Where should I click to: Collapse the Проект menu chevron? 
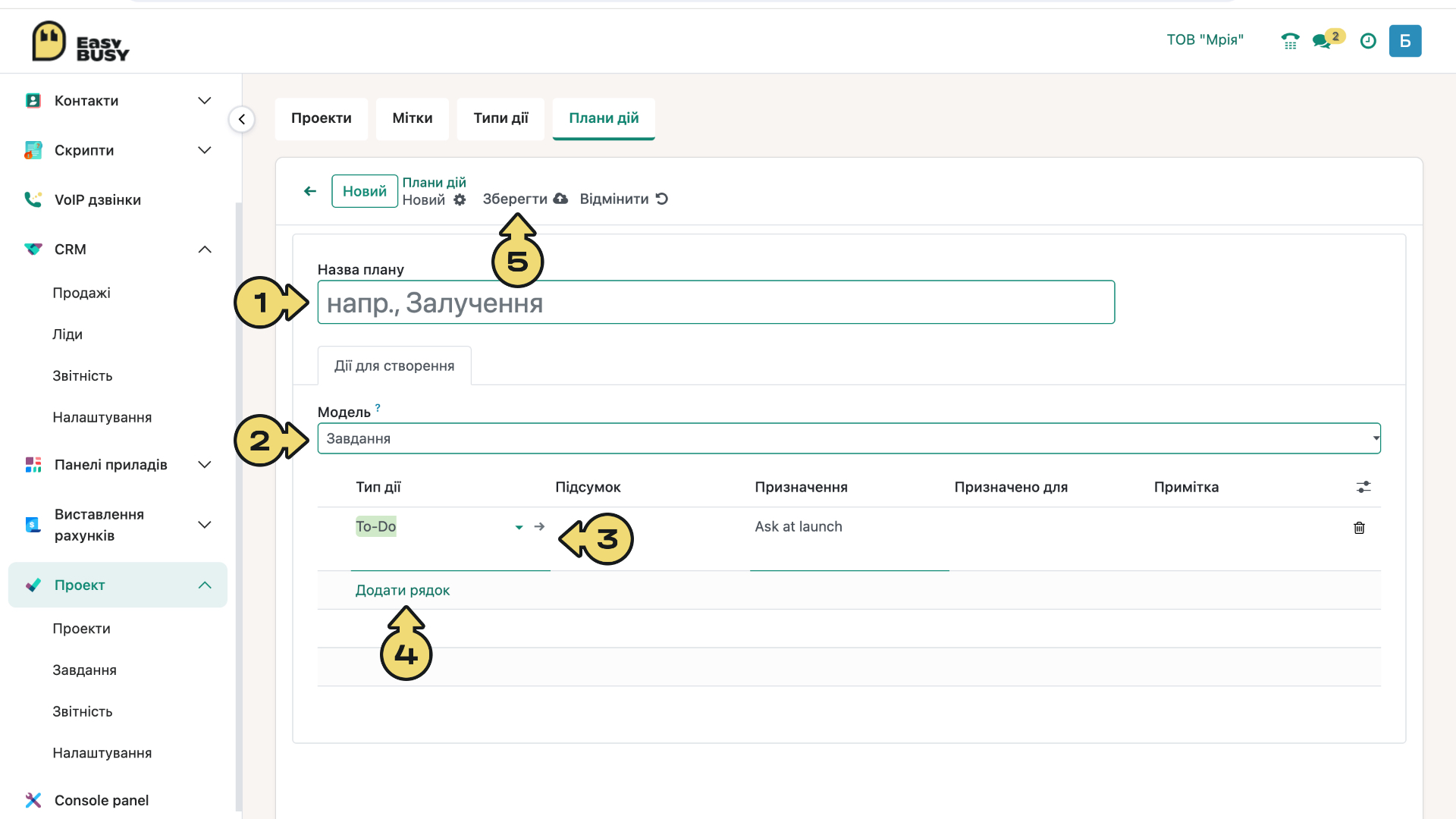(205, 585)
